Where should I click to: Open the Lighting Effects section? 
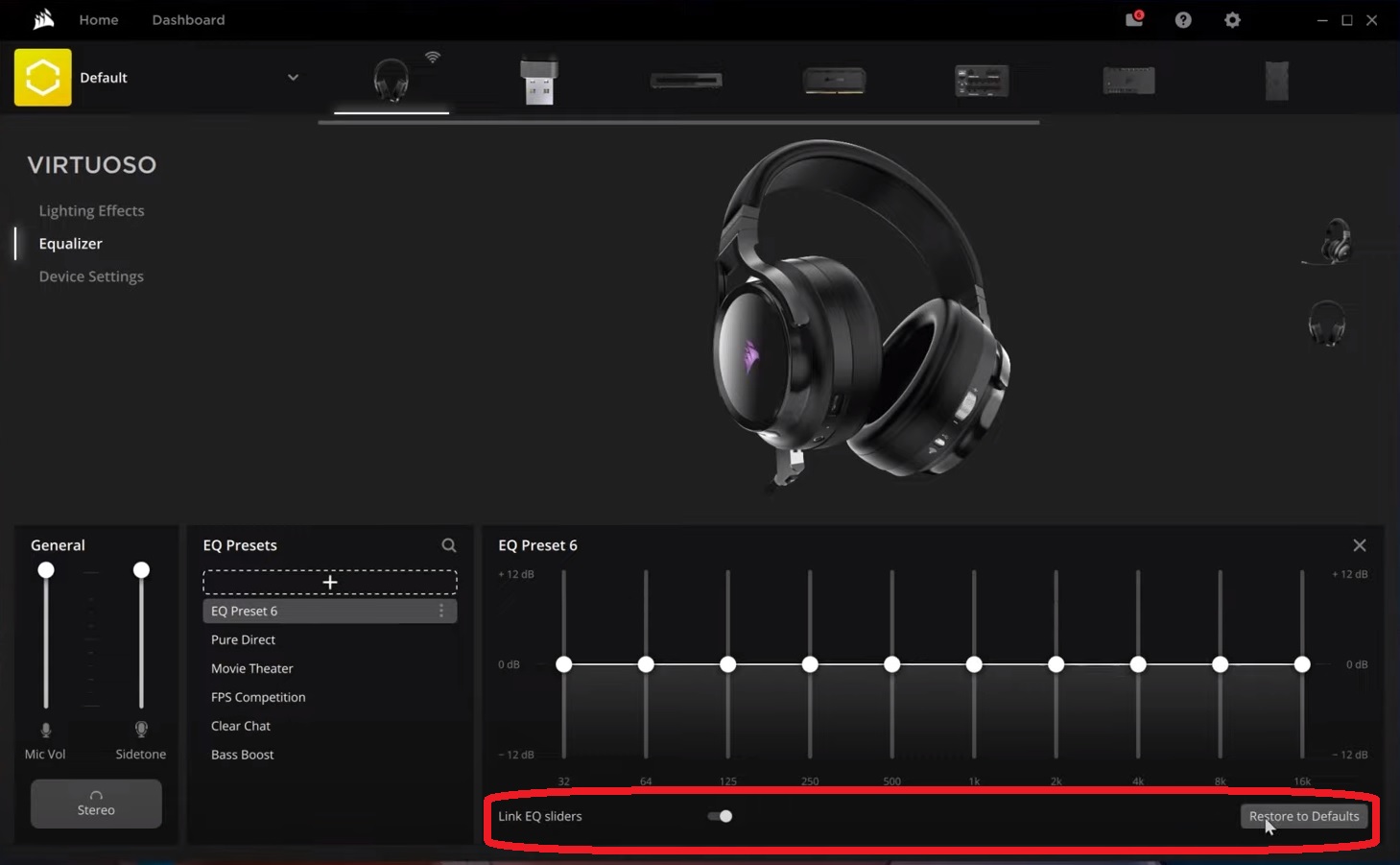(x=91, y=210)
